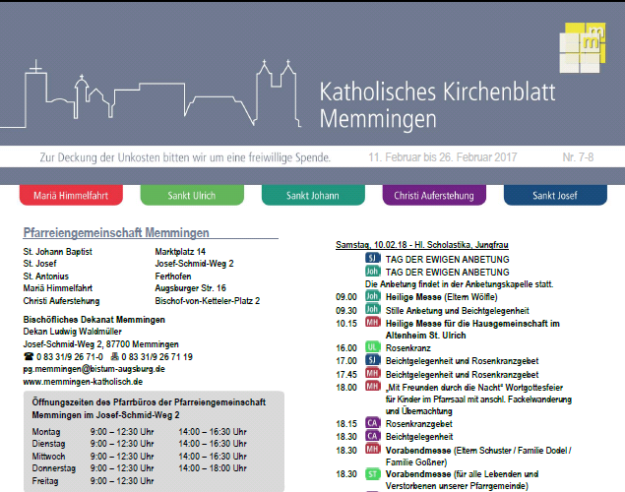The height and width of the screenshot is (492, 625).
Task: Select the St. Johann Baptist entry
Action: 58,252
